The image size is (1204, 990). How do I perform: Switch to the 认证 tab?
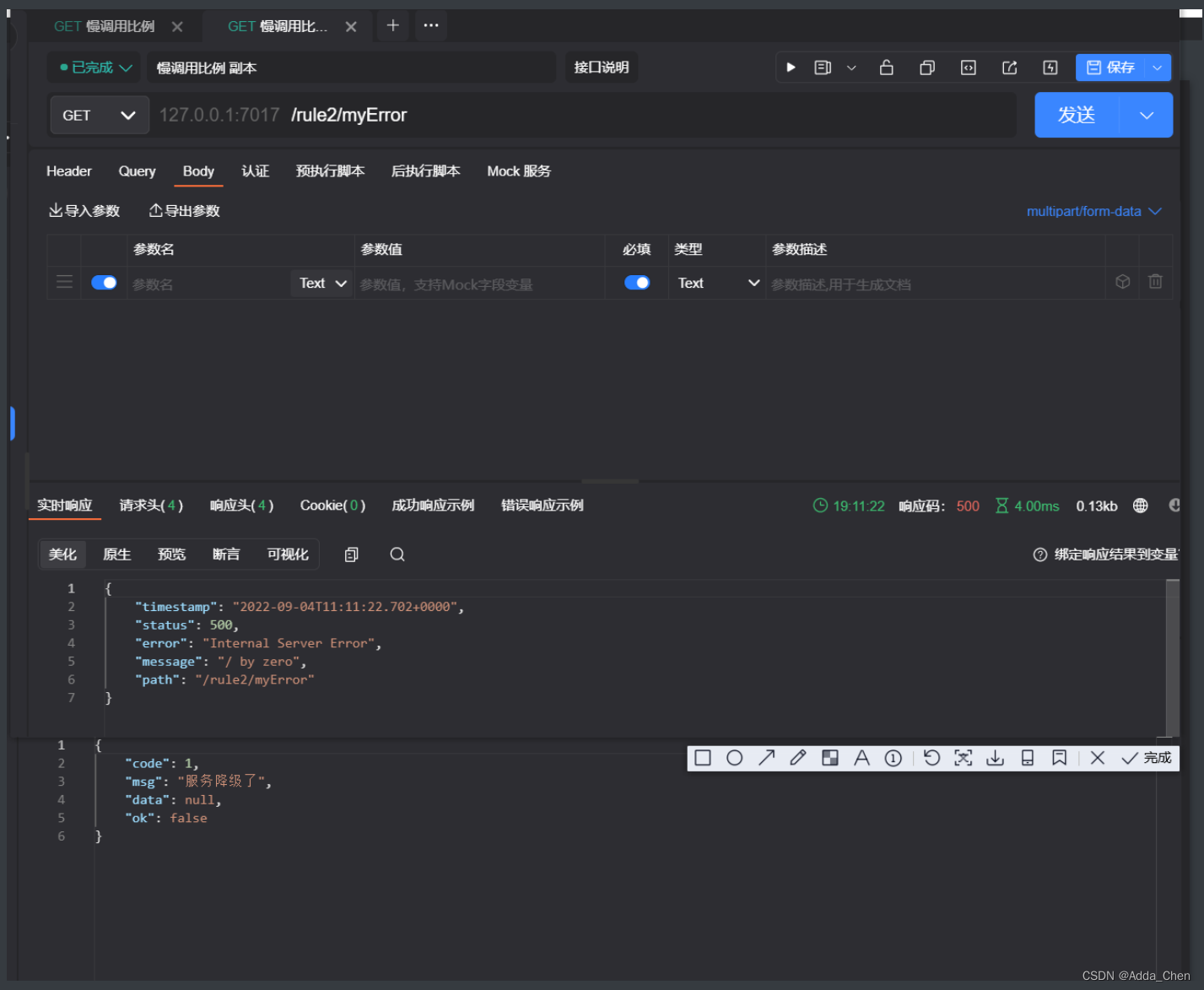(x=256, y=171)
